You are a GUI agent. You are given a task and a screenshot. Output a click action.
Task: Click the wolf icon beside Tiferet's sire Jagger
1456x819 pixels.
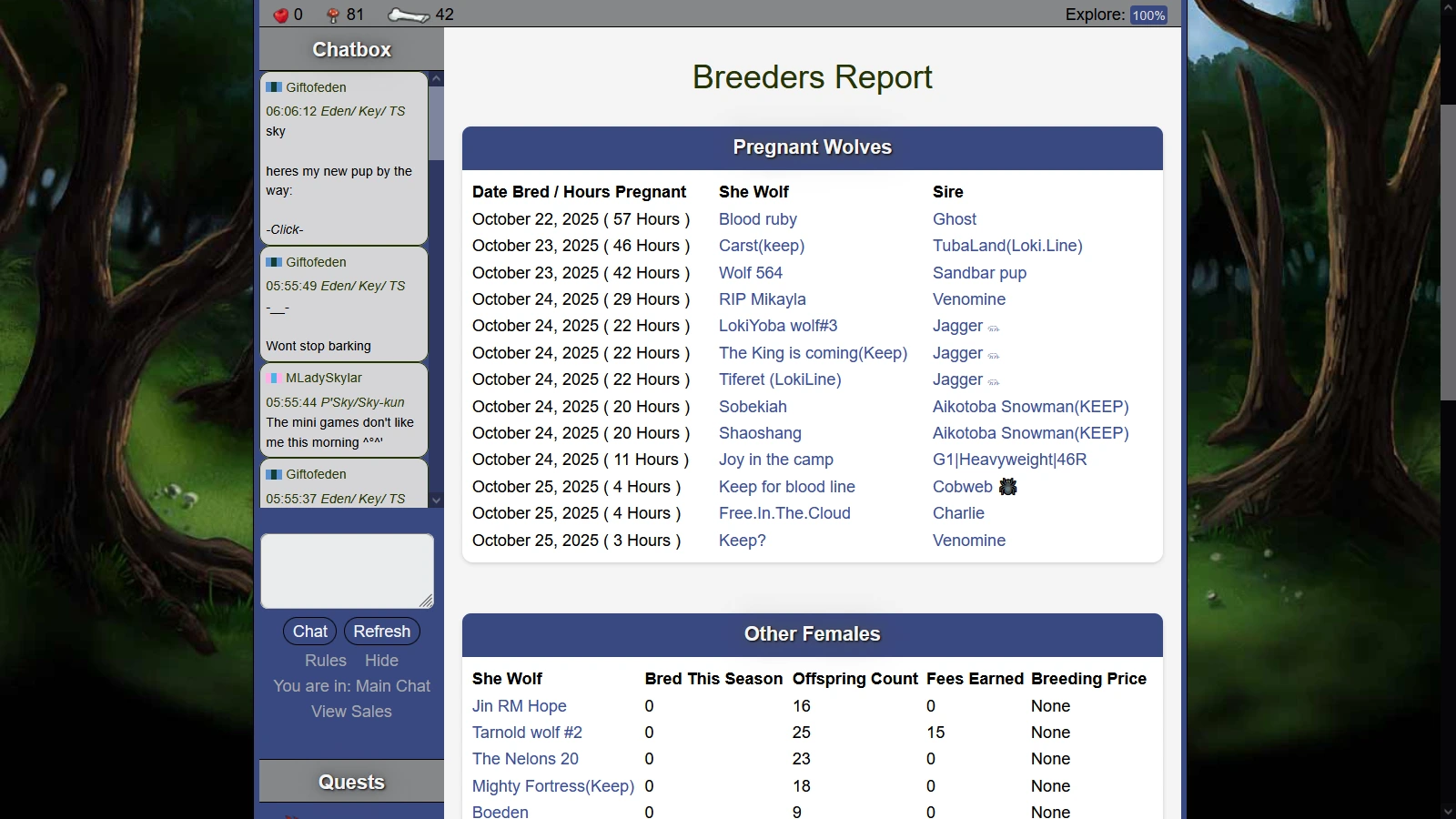click(x=994, y=382)
